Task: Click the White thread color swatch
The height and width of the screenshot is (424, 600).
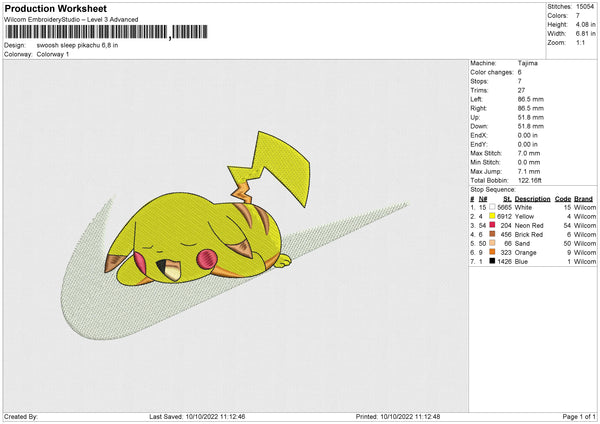Action: [492, 207]
